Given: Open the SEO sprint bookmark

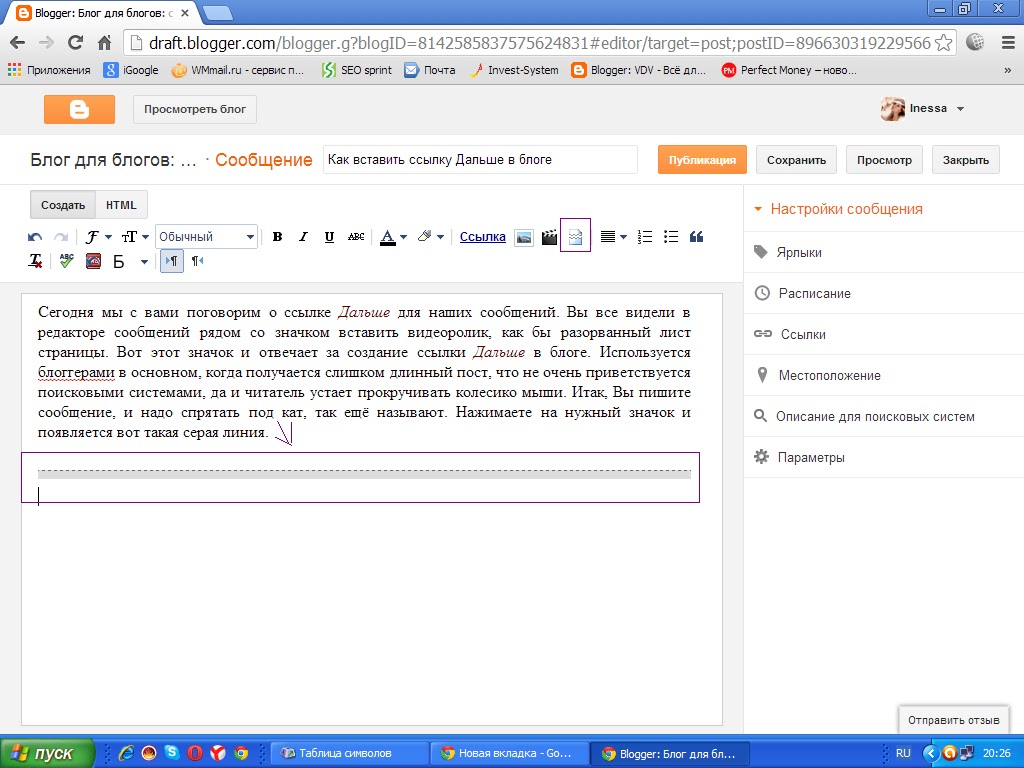Looking at the screenshot, I should pyautogui.click(x=357, y=70).
